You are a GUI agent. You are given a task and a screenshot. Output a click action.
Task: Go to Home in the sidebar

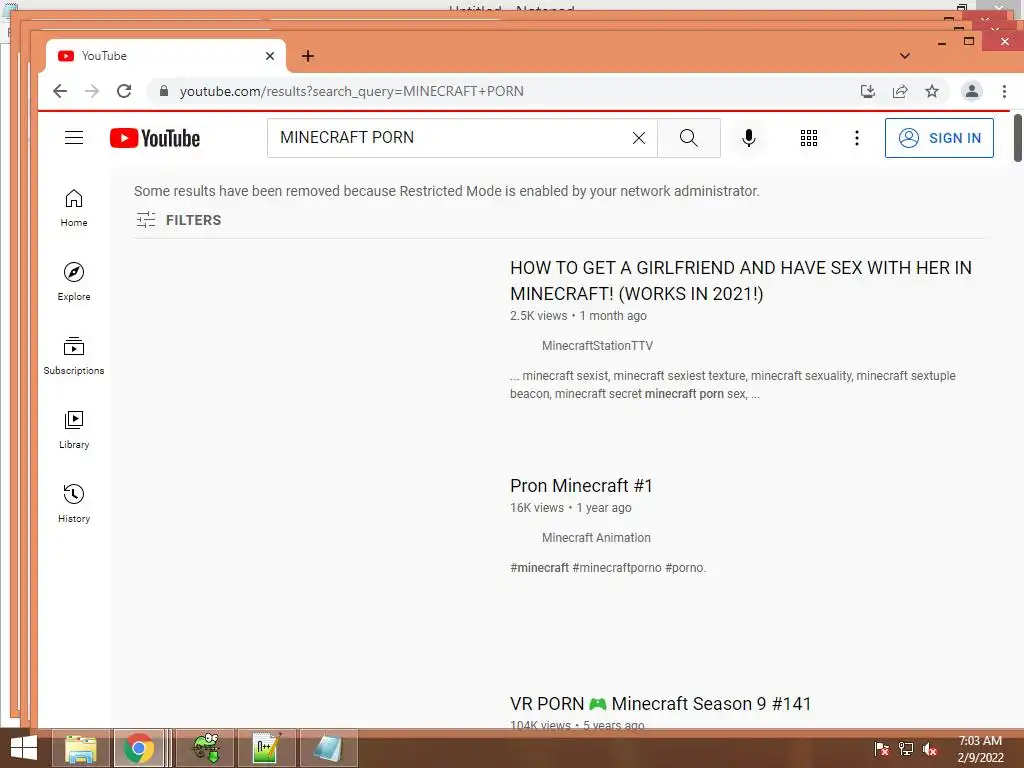click(74, 208)
